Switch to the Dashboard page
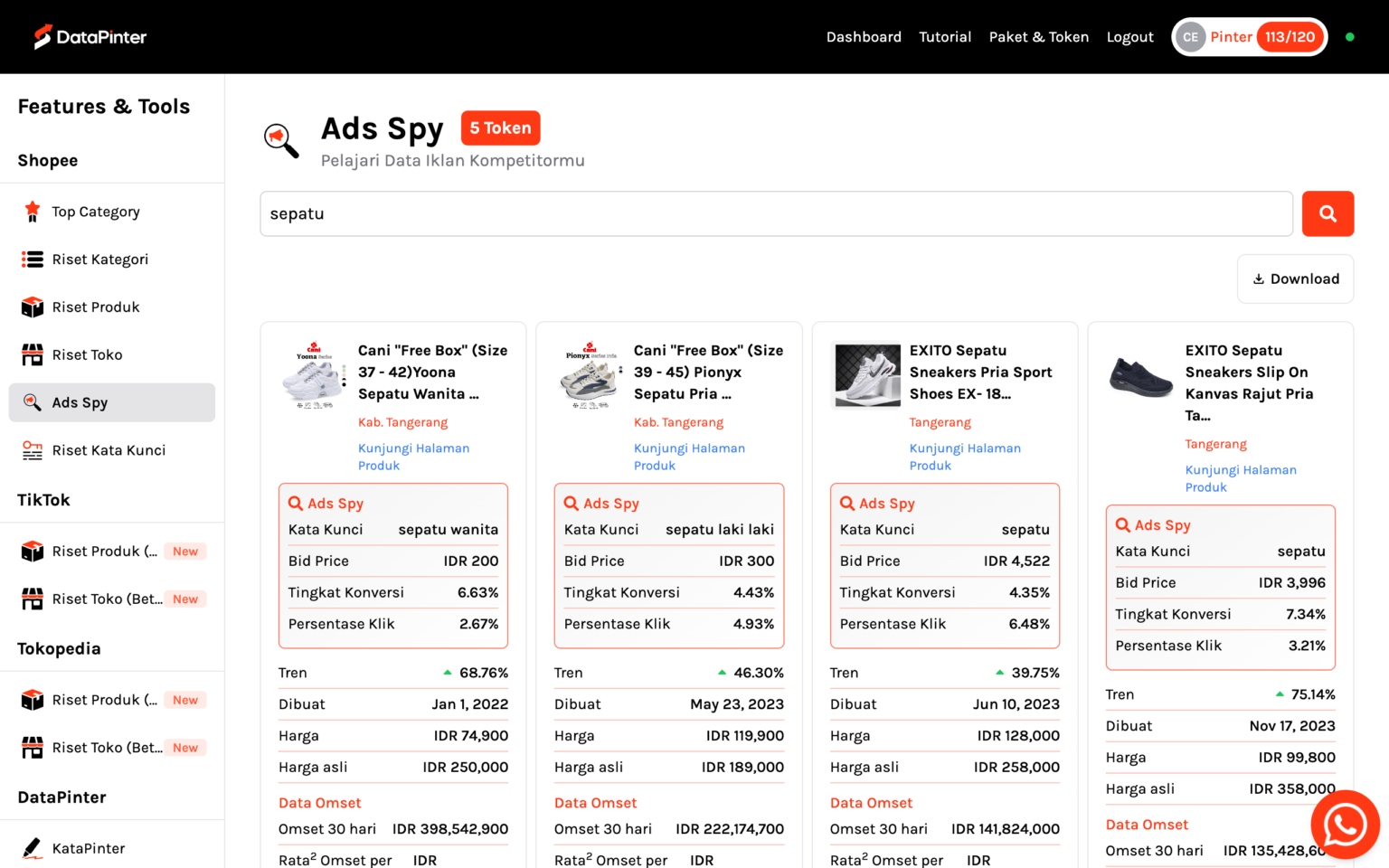 point(864,37)
